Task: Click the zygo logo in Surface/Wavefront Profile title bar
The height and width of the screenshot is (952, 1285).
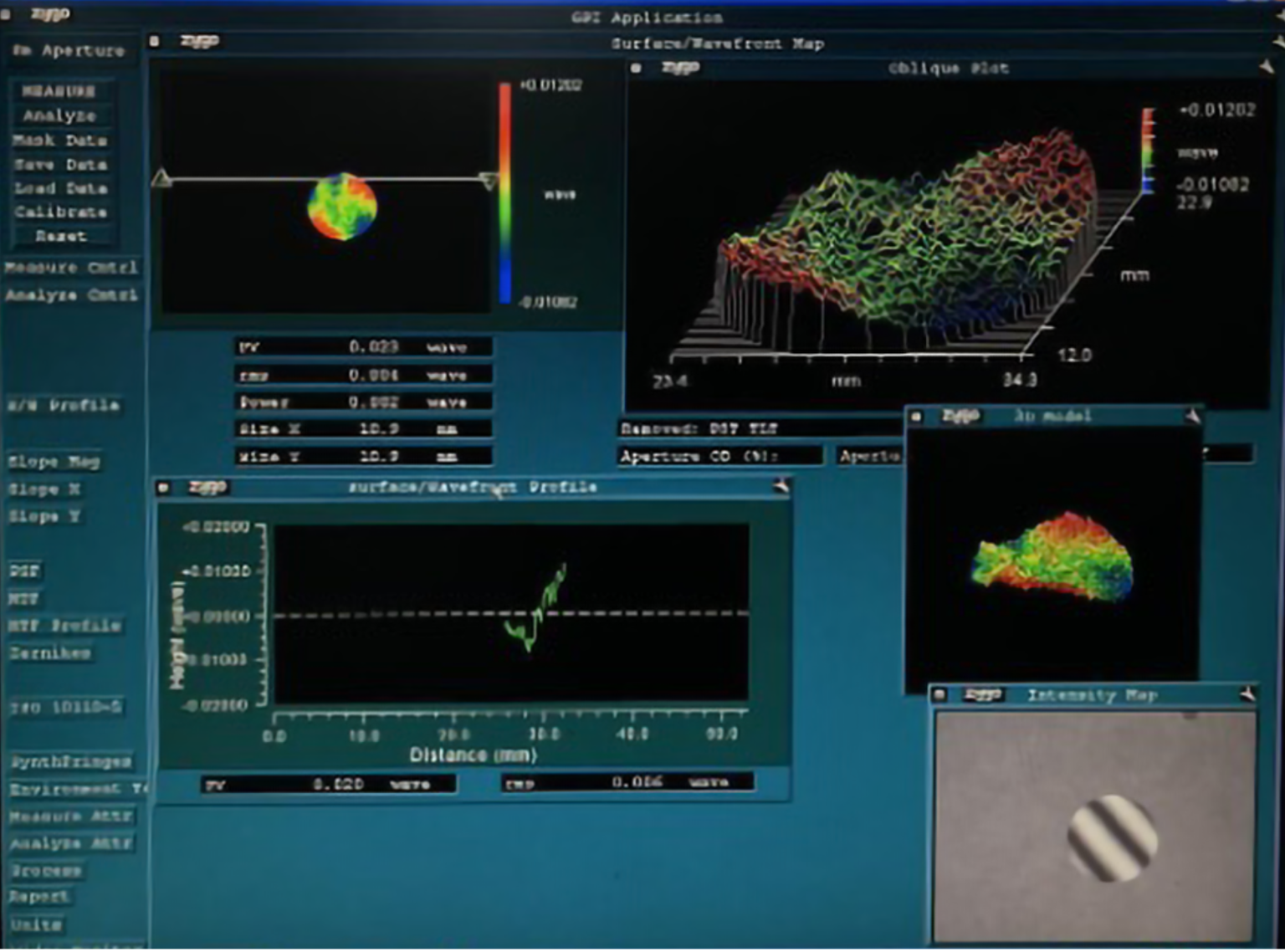Action: click(x=208, y=487)
